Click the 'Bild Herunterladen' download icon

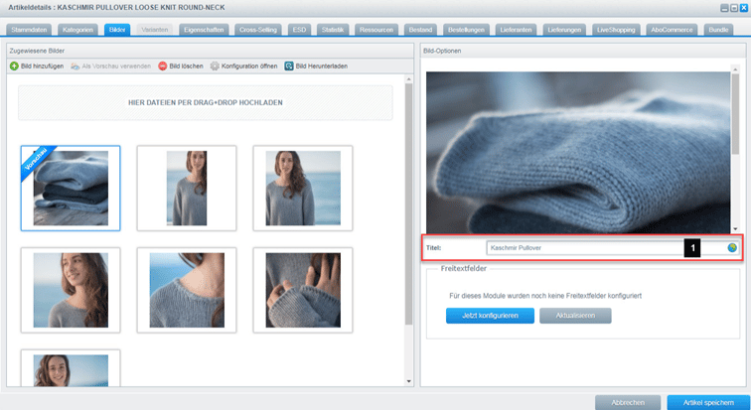[x=289, y=66]
